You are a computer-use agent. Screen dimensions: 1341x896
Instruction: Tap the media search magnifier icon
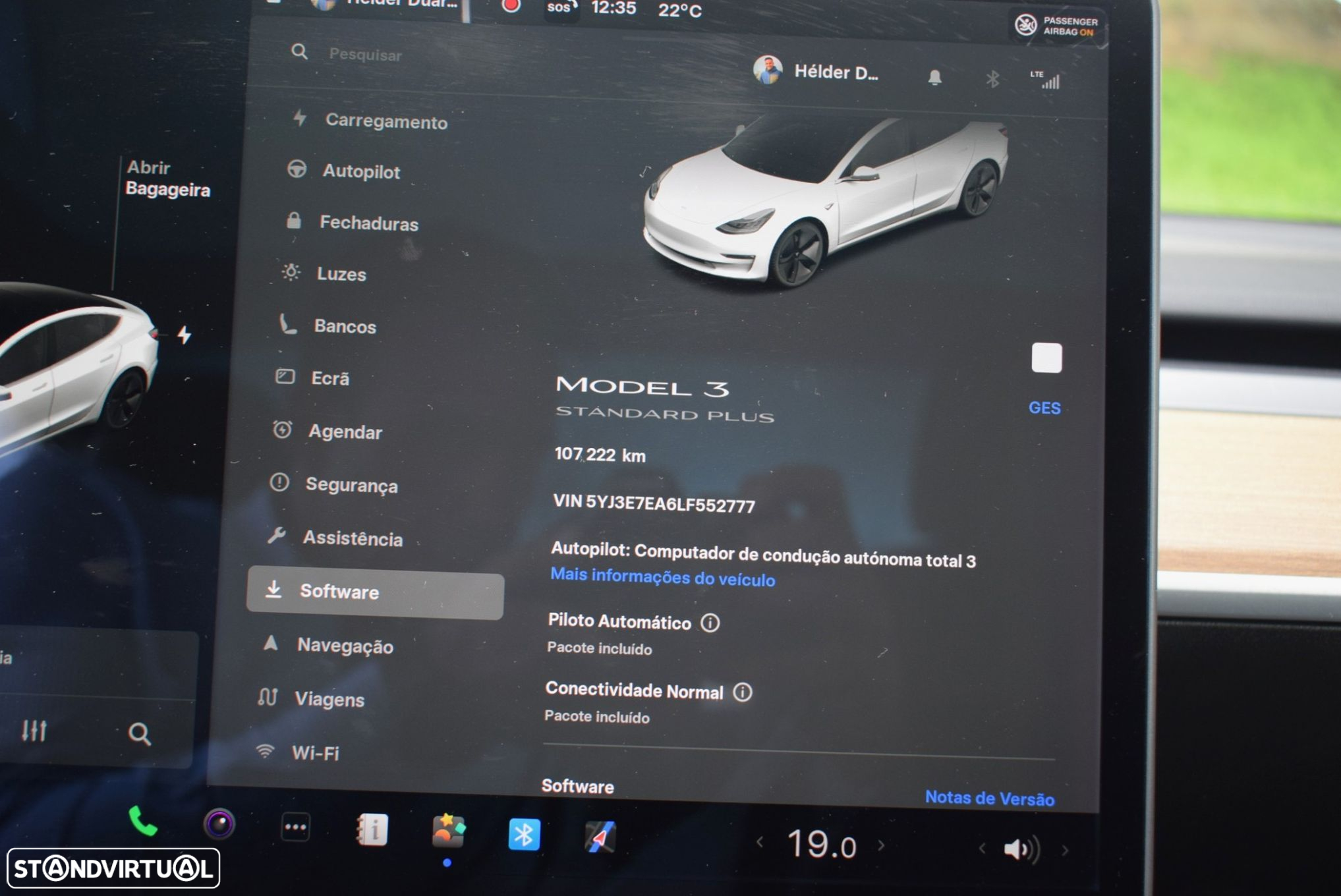[139, 733]
